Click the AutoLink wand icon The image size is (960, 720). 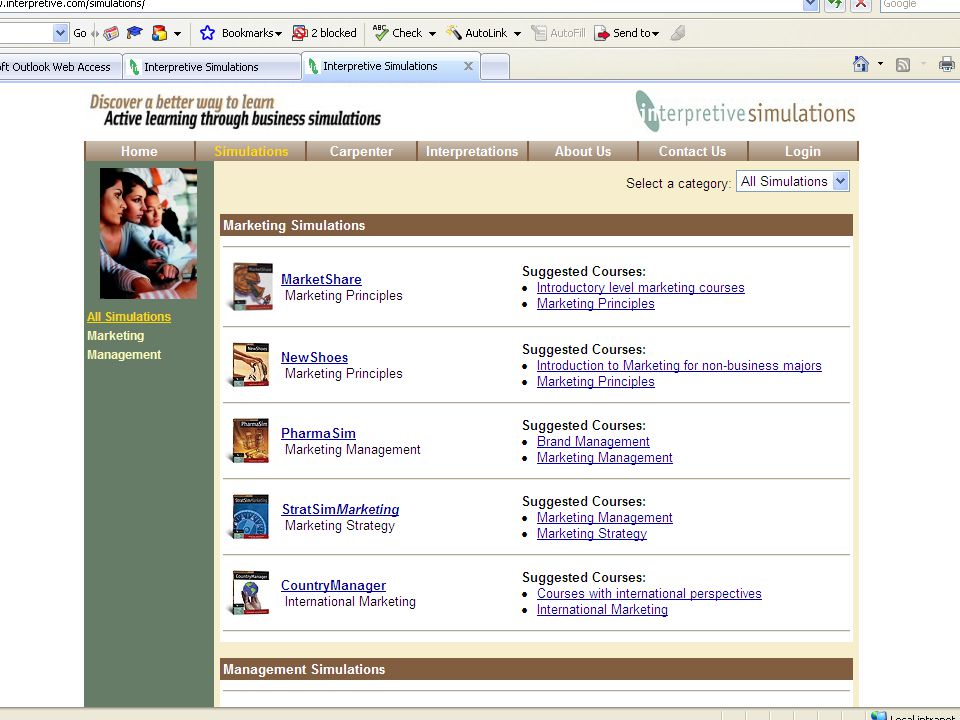pyautogui.click(x=454, y=33)
